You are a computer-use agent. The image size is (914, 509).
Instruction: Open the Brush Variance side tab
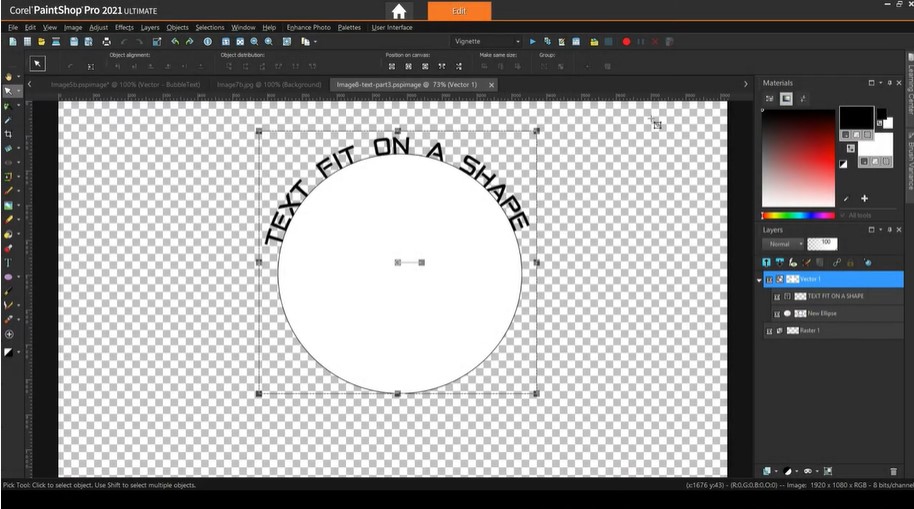pyautogui.click(x=910, y=163)
